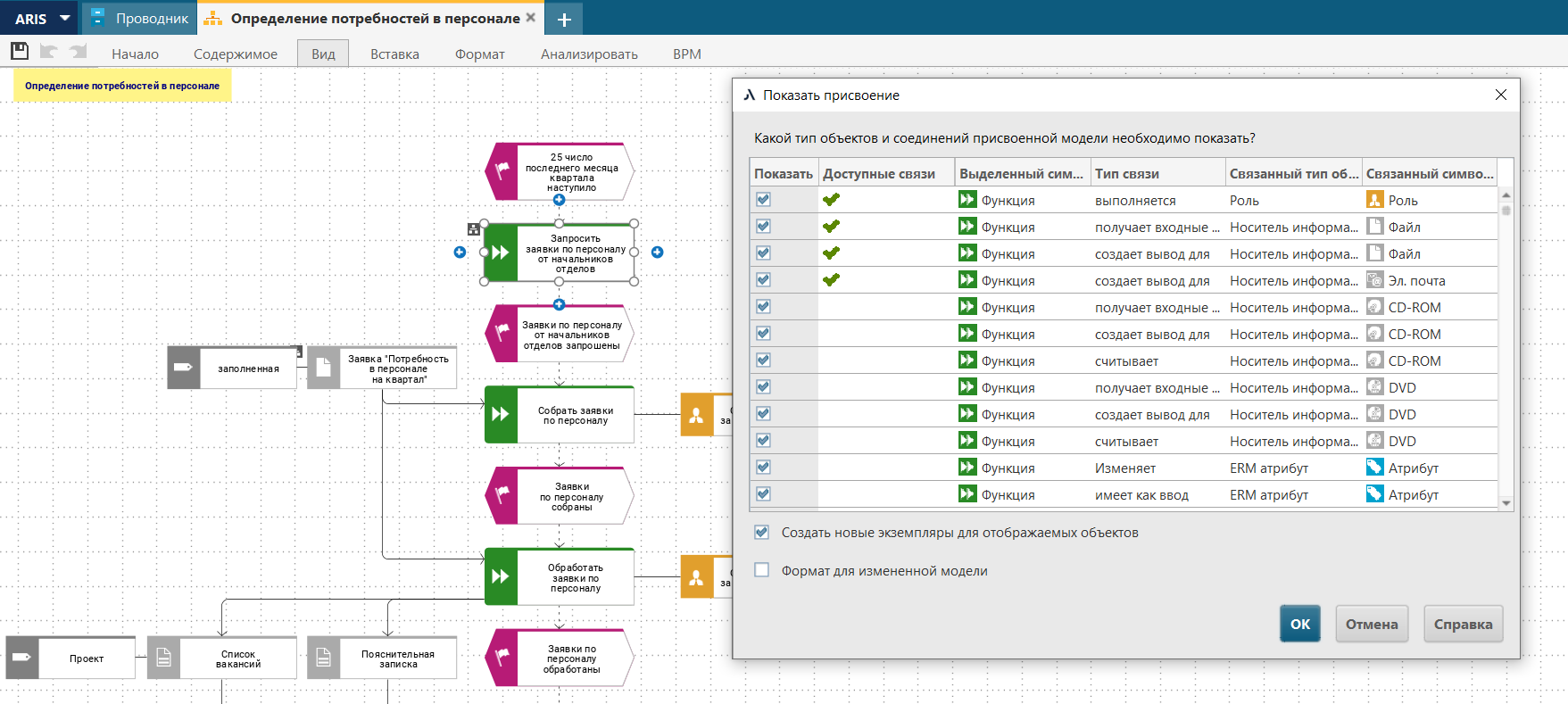This screenshot has height=704, width=1568.
Task: Confirm dialog with OK button
Action: tap(1300, 624)
